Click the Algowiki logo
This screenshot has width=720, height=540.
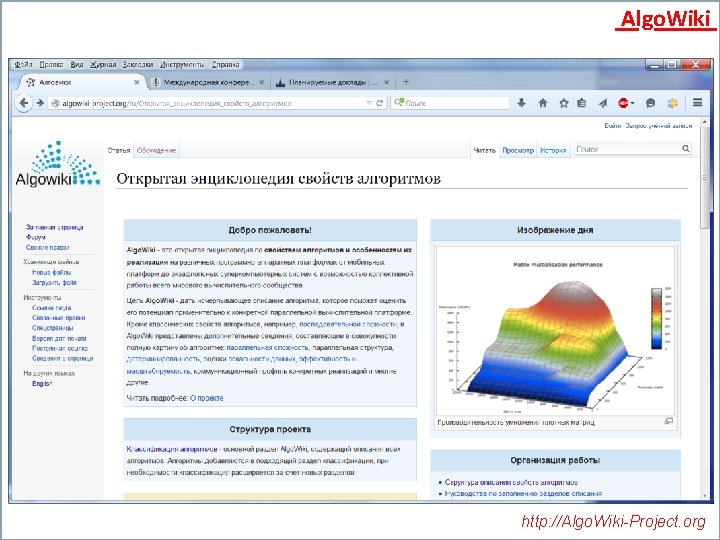point(58,164)
